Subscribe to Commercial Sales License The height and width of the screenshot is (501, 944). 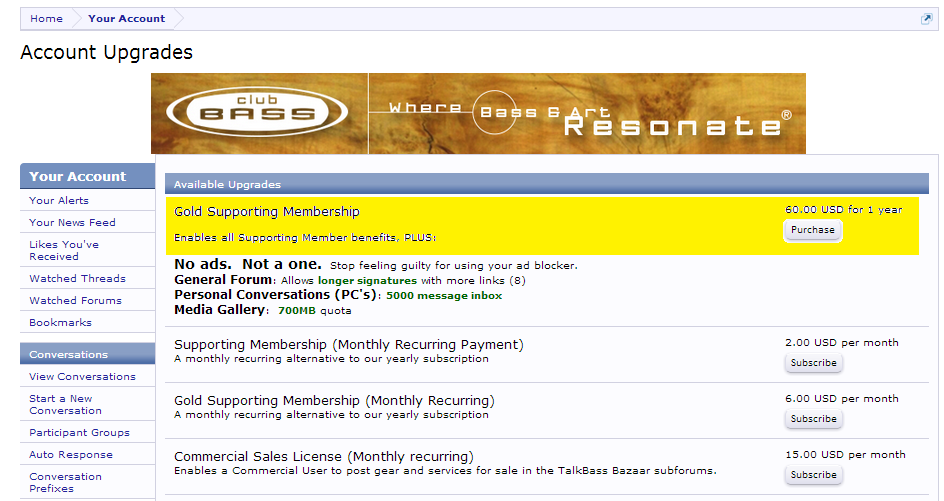813,475
